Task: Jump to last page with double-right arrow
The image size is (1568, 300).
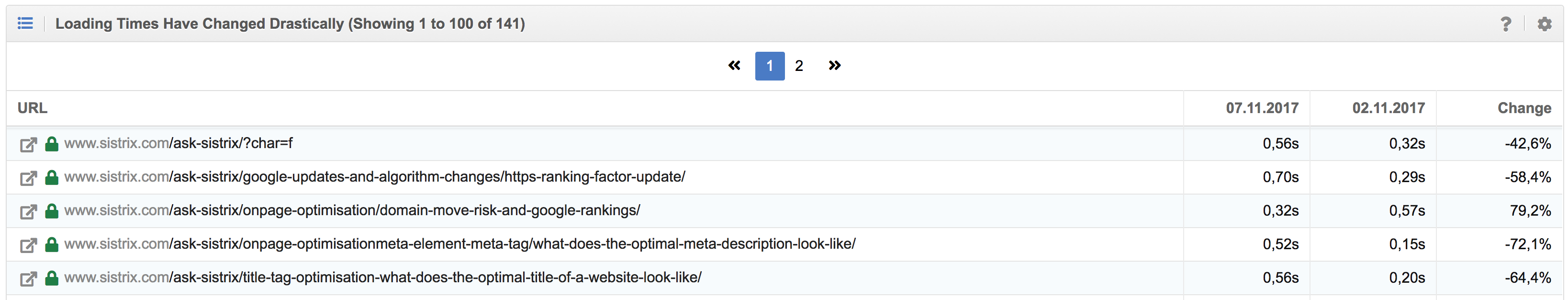Action: tap(835, 65)
